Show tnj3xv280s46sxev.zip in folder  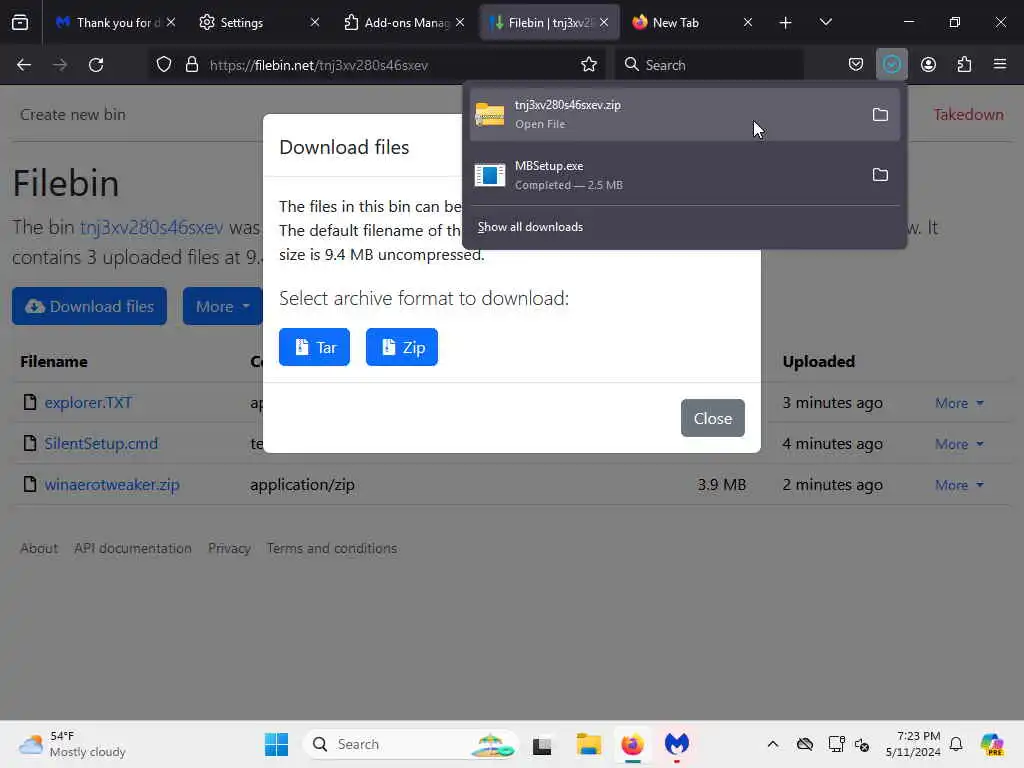880,115
